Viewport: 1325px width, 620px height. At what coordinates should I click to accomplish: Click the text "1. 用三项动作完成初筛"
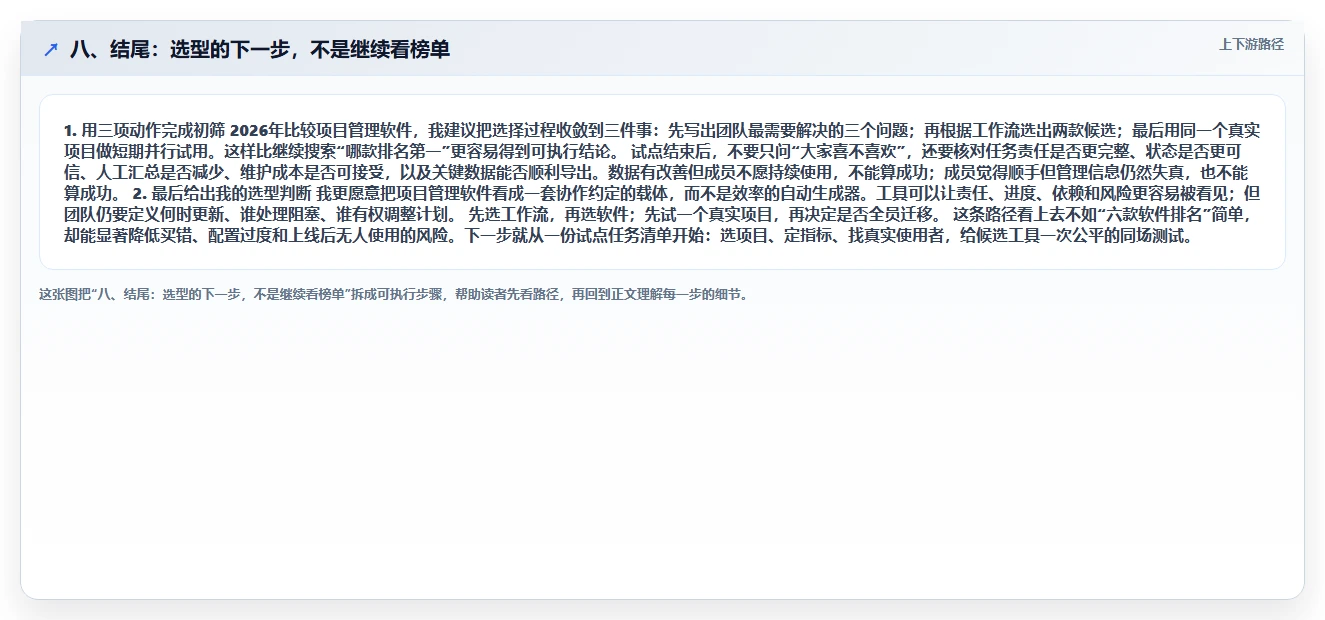[144, 131]
